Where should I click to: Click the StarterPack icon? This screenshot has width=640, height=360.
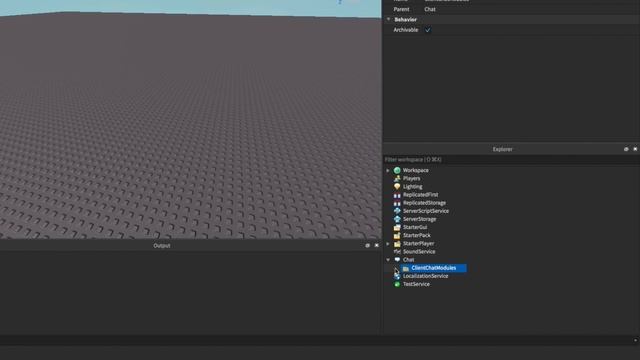(397, 236)
